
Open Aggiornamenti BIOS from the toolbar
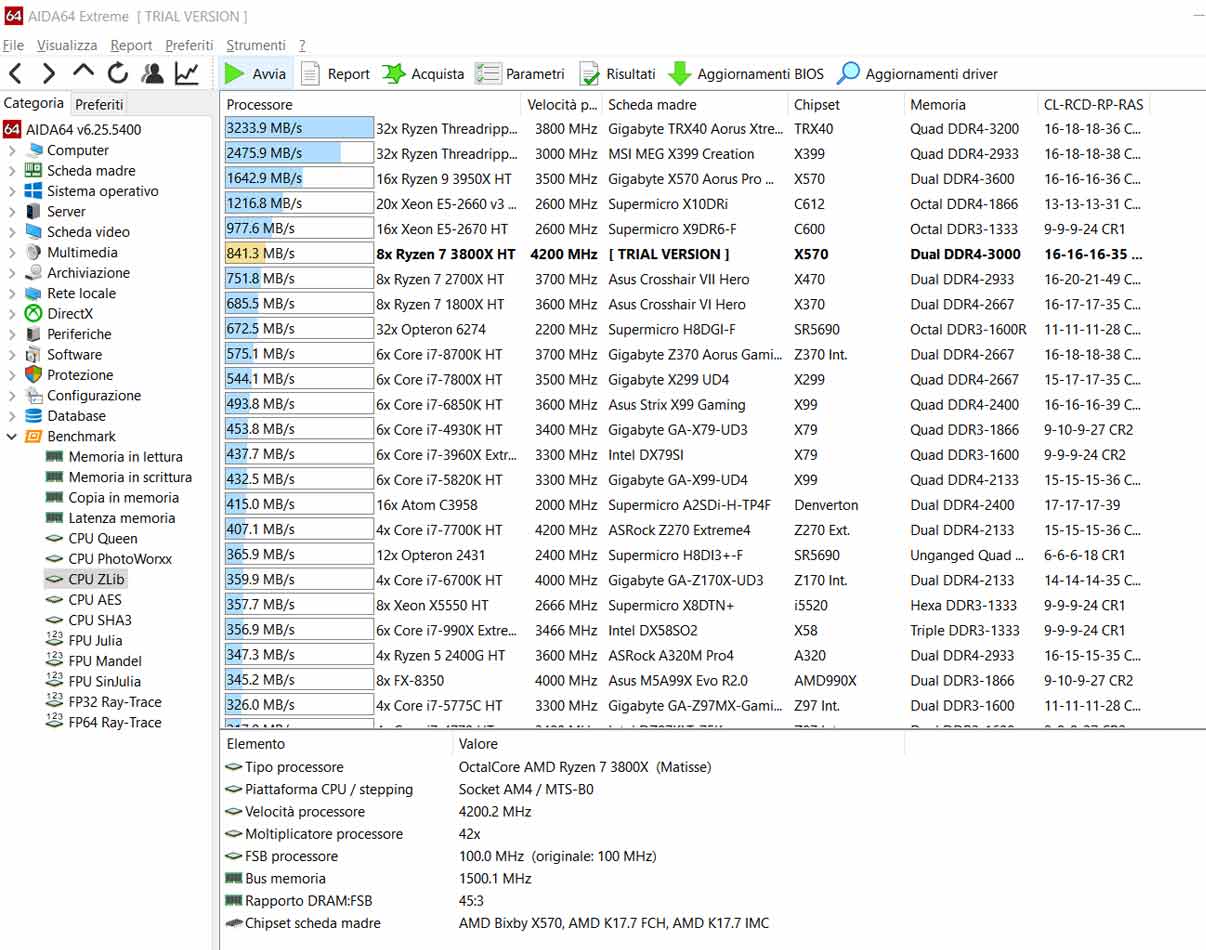pos(746,74)
